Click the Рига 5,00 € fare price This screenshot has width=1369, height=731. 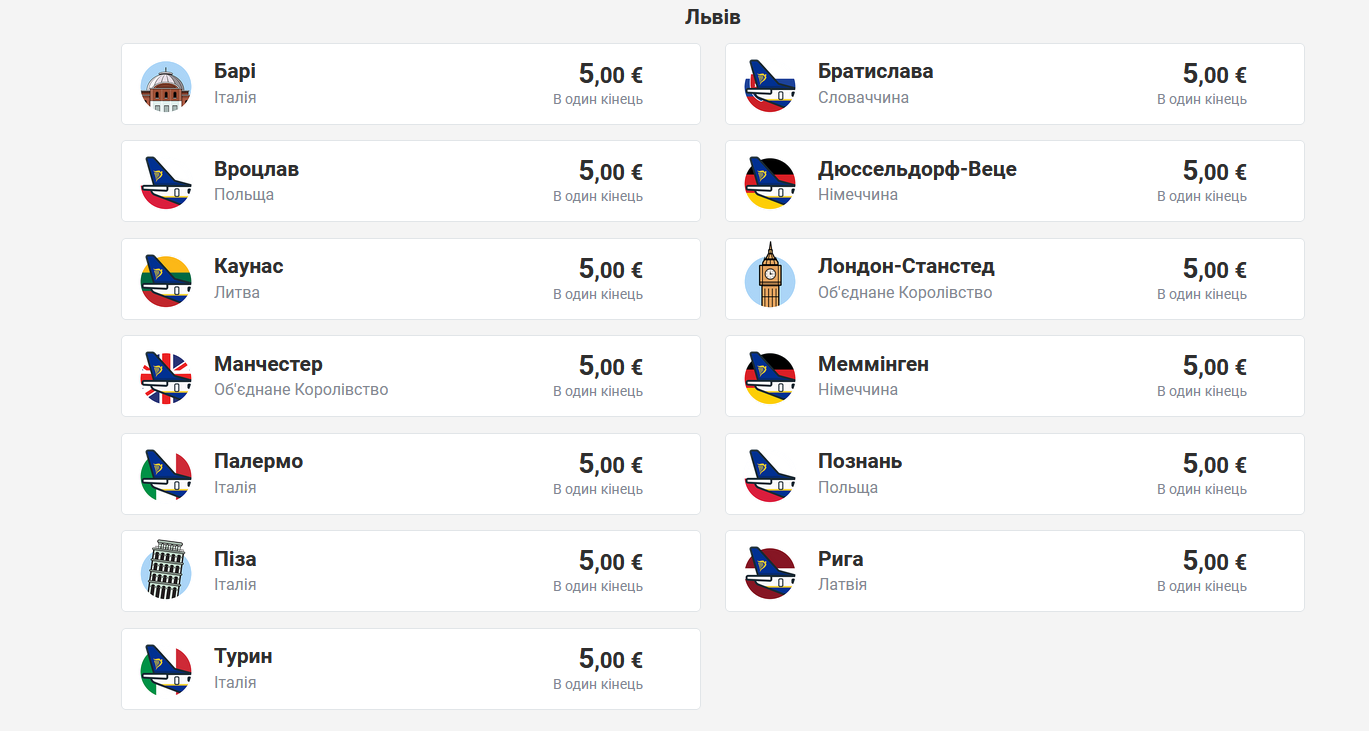pyautogui.click(x=1214, y=562)
